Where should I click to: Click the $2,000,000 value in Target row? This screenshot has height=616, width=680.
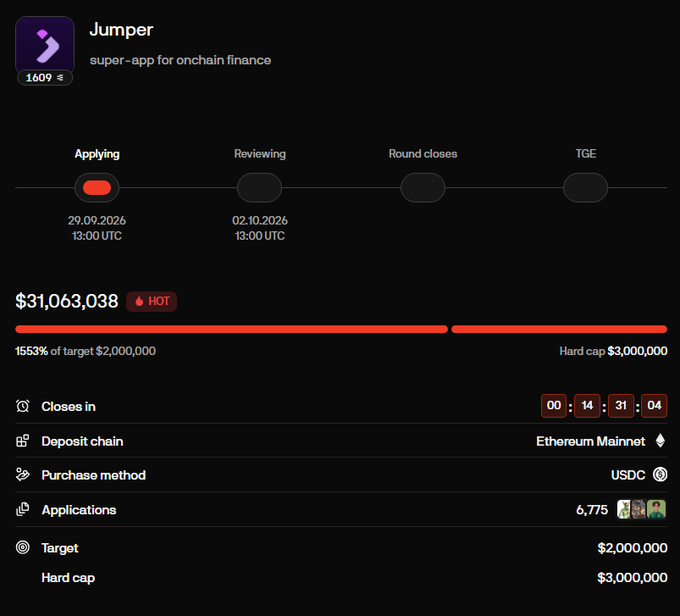pos(632,548)
